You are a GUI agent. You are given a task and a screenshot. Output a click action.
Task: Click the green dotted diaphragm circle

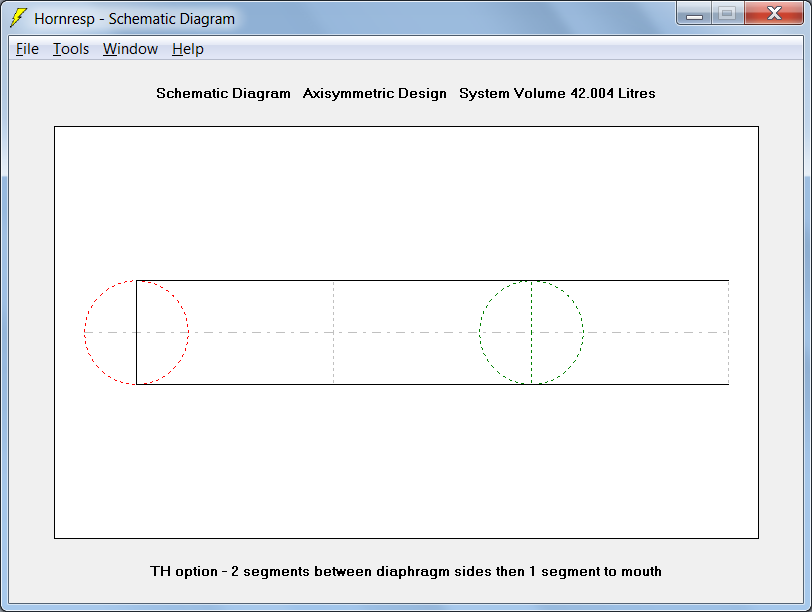pyautogui.click(x=531, y=332)
